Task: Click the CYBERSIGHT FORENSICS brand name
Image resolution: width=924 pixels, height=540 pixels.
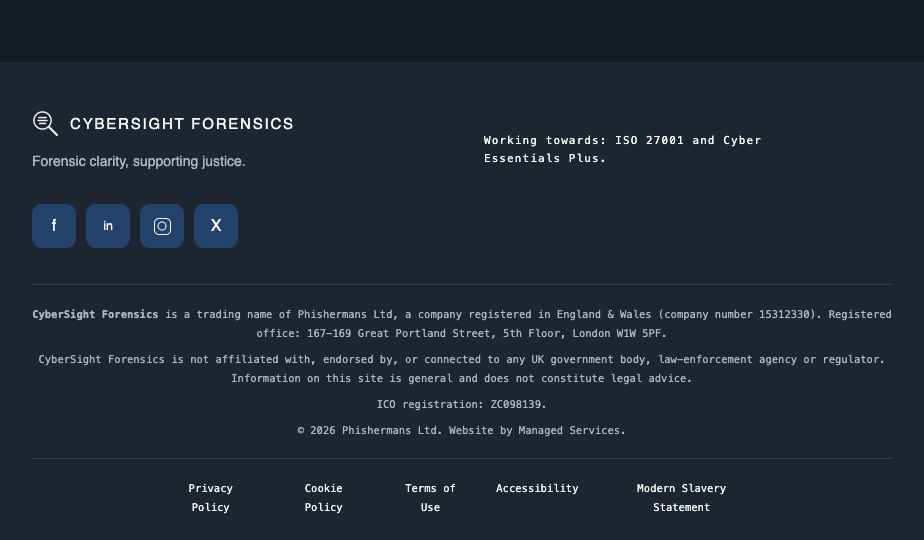Action: [x=182, y=124]
